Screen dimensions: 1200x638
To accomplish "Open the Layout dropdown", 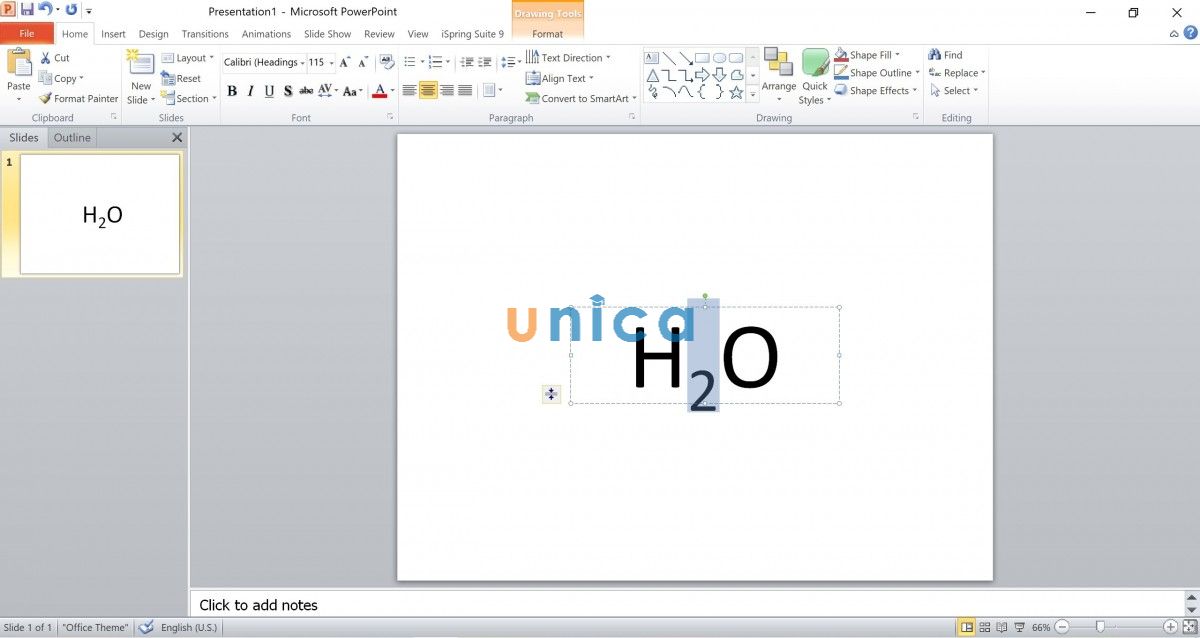I will coord(188,57).
